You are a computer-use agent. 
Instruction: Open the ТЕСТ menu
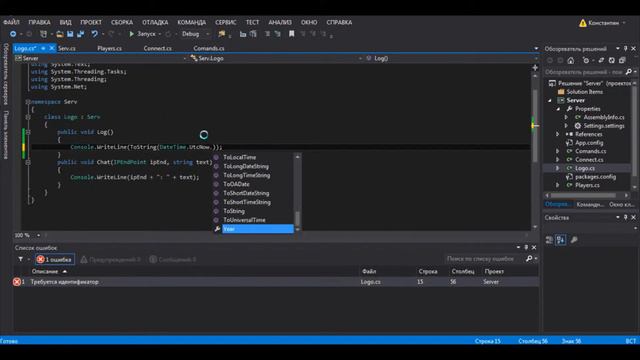coord(252,22)
